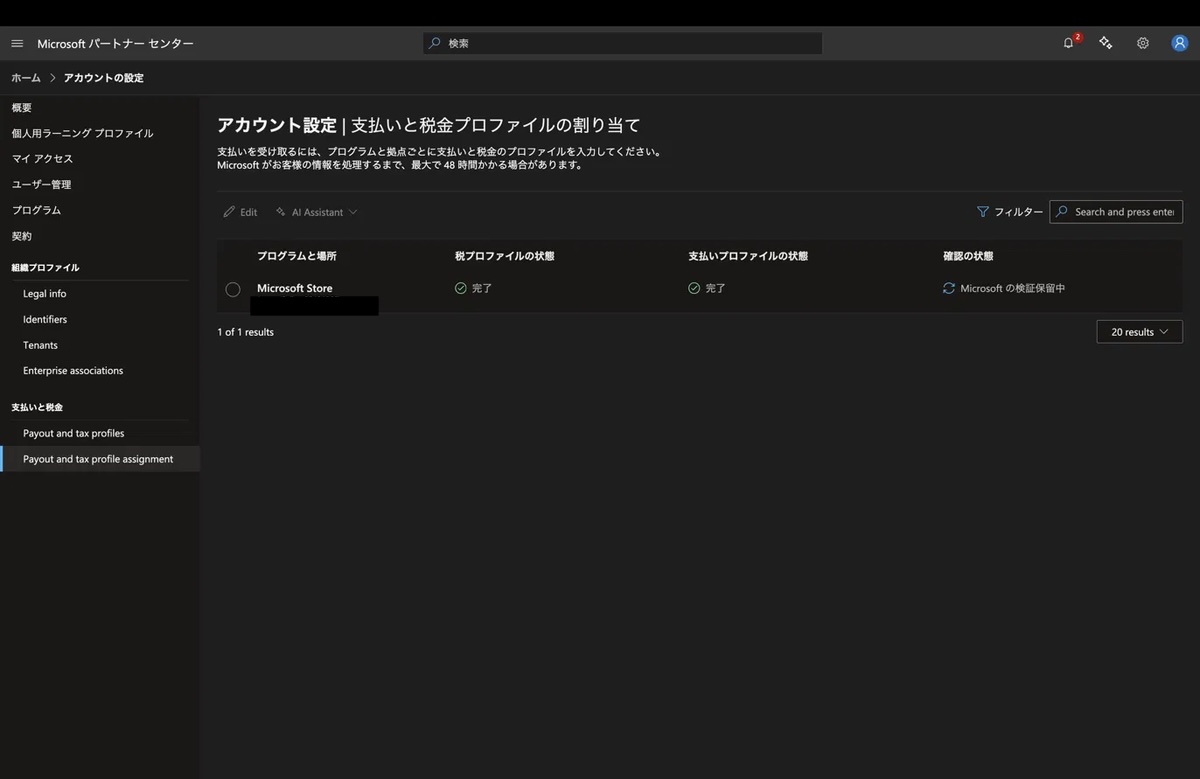
Task: Open the notifications bell
Action: coord(1068,43)
